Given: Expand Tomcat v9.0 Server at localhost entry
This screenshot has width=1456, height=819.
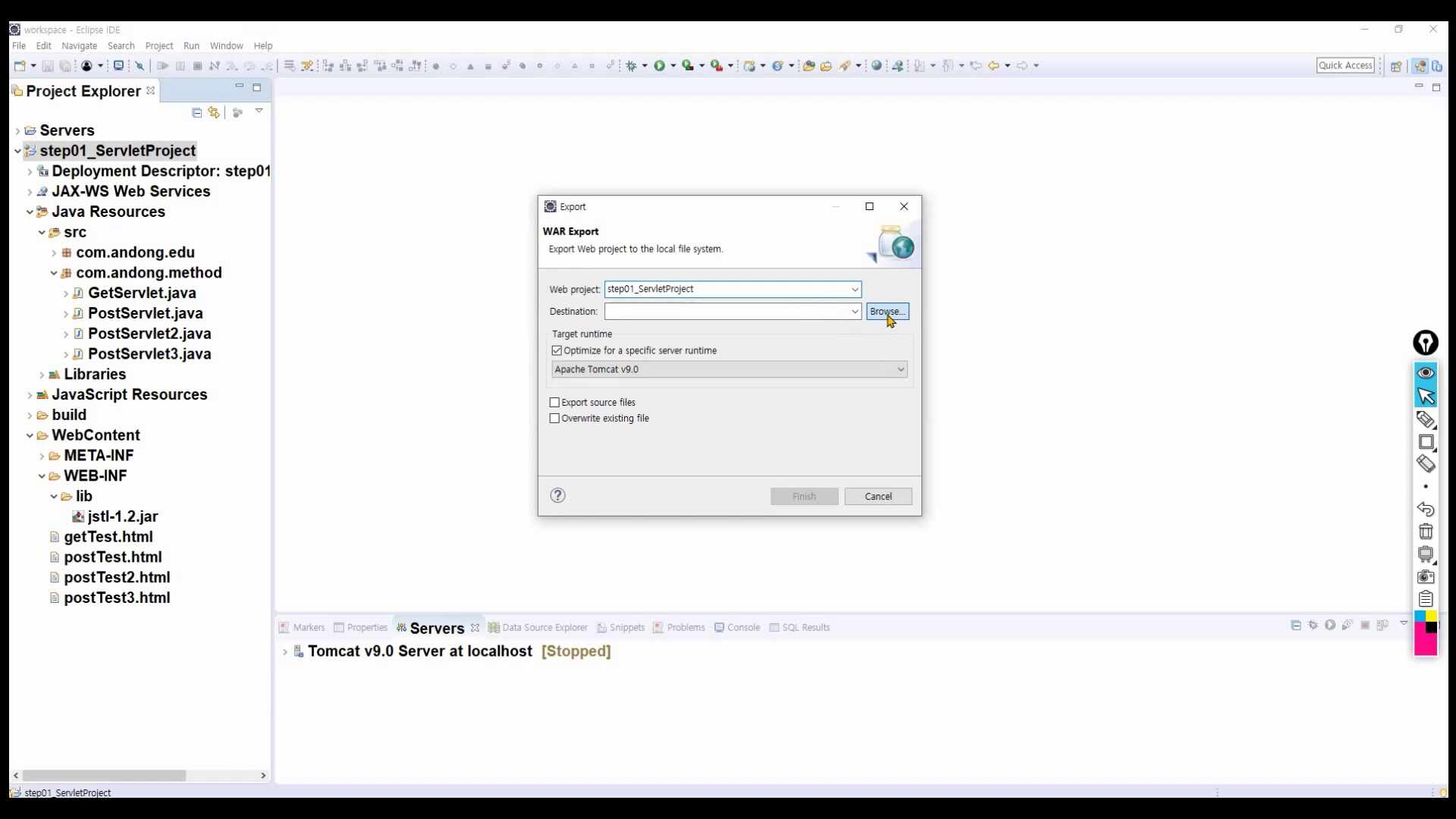Looking at the screenshot, I should [285, 651].
